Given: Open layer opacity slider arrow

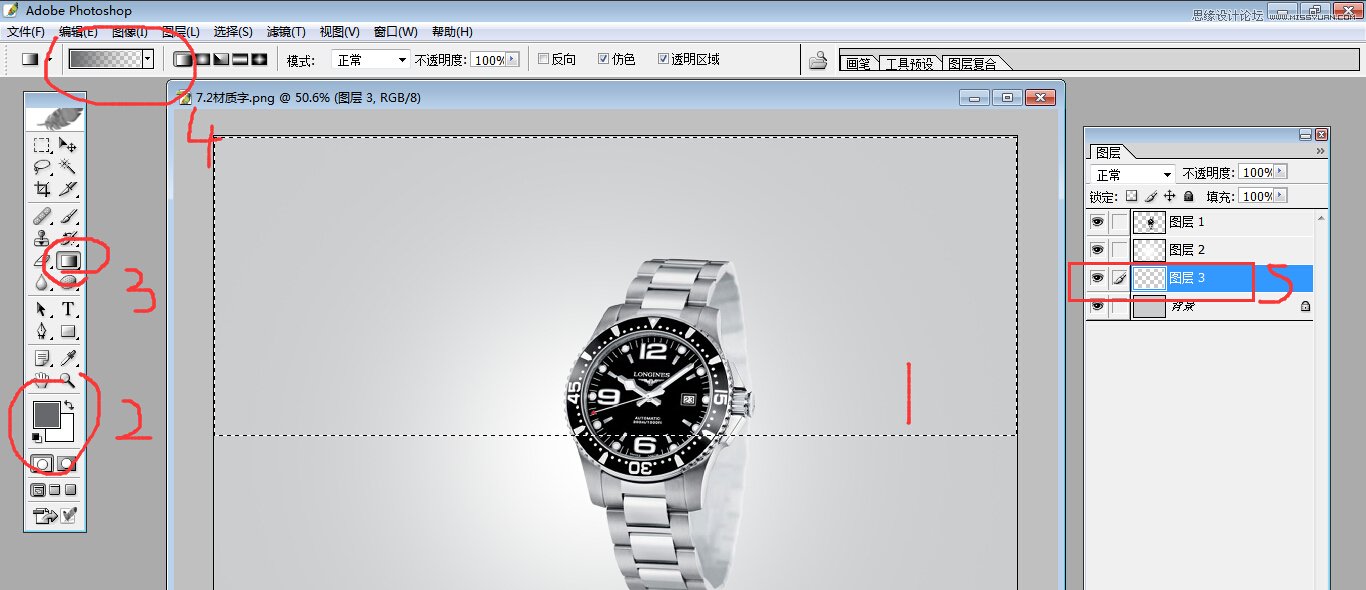Looking at the screenshot, I should 1281,173.
